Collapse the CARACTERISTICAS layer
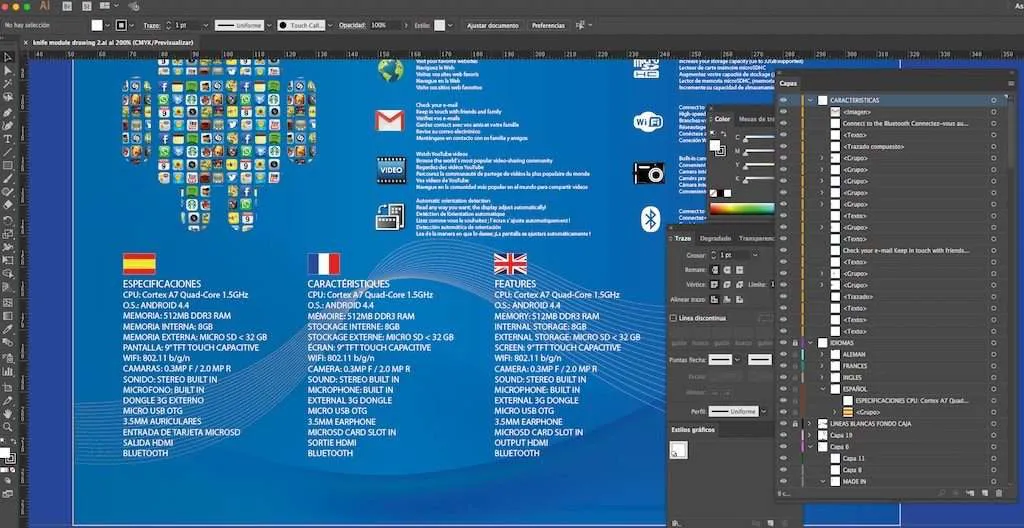Image resolution: width=1024 pixels, height=528 pixels. [810, 101]
